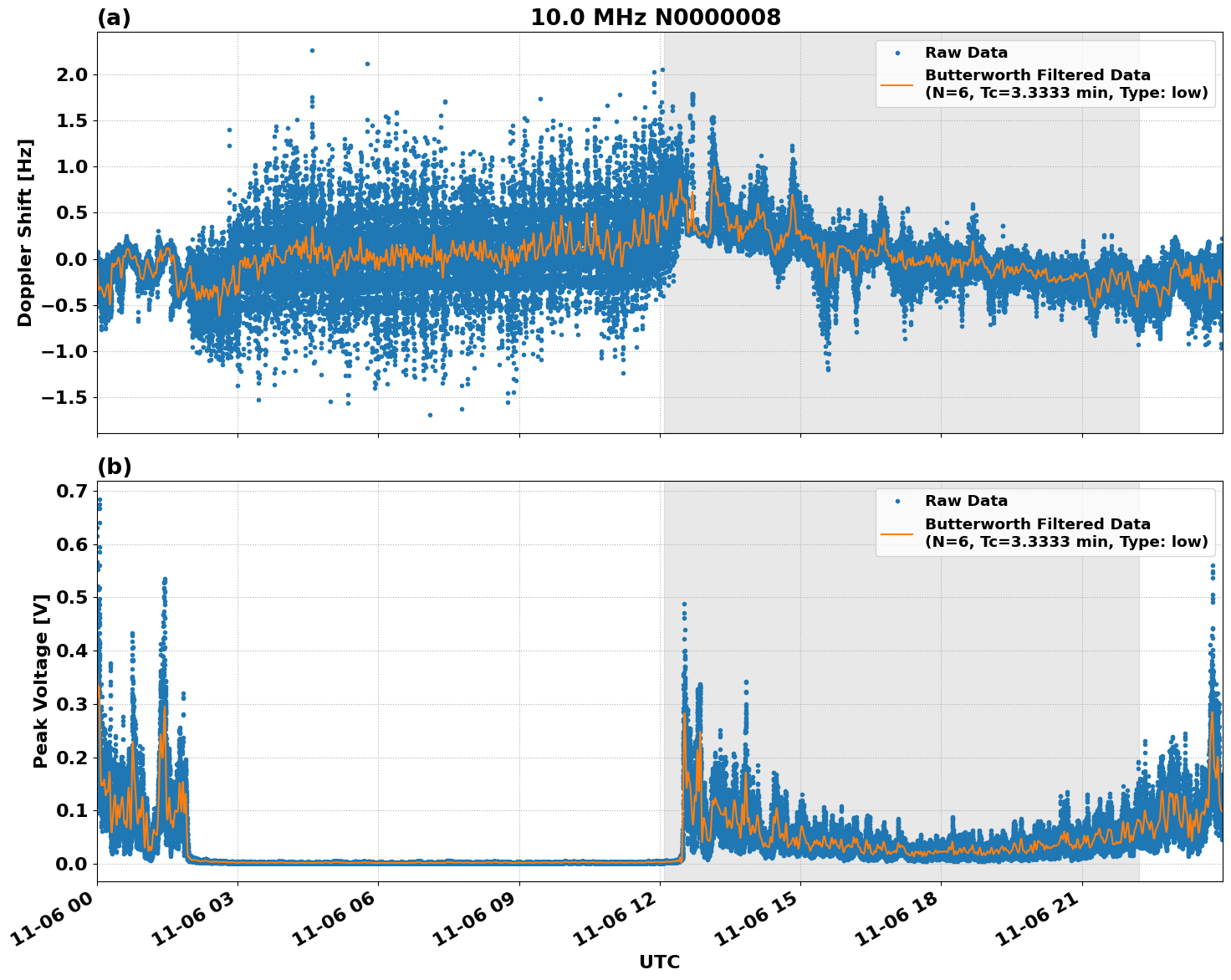Click the tallest Doppler spike near 11-06 13

point(691,92)
